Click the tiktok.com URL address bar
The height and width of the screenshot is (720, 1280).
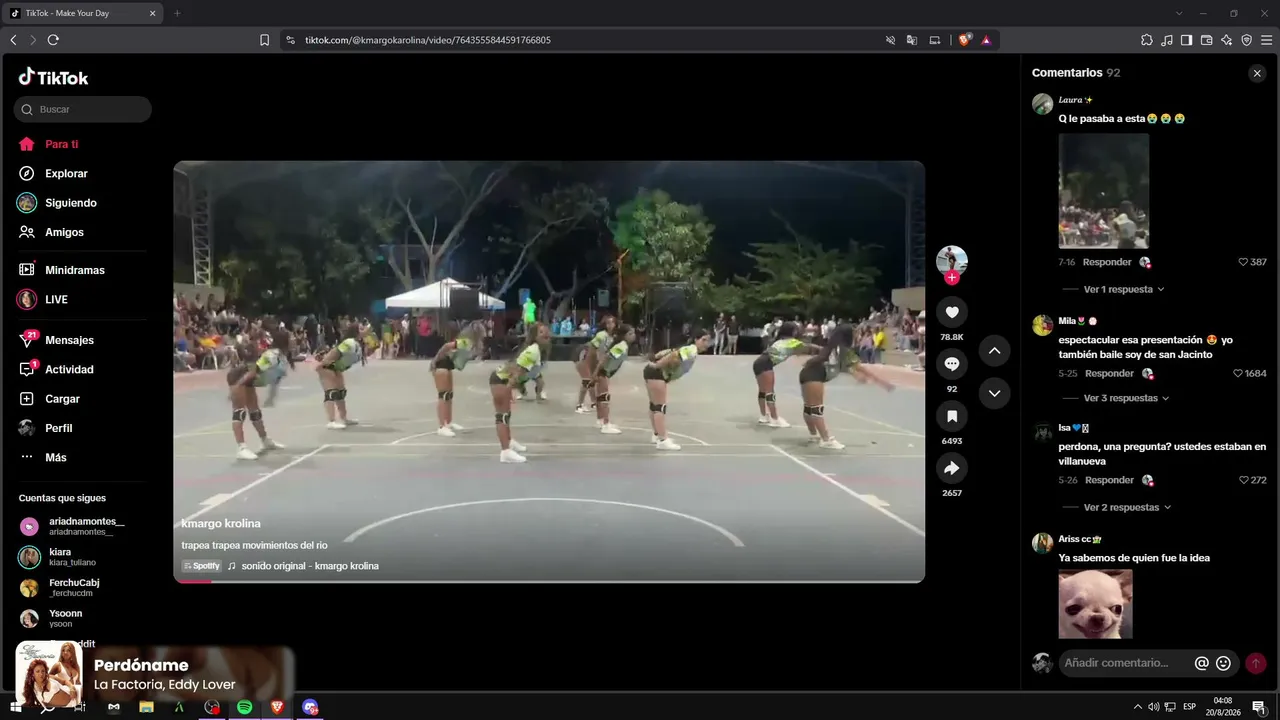428,40
